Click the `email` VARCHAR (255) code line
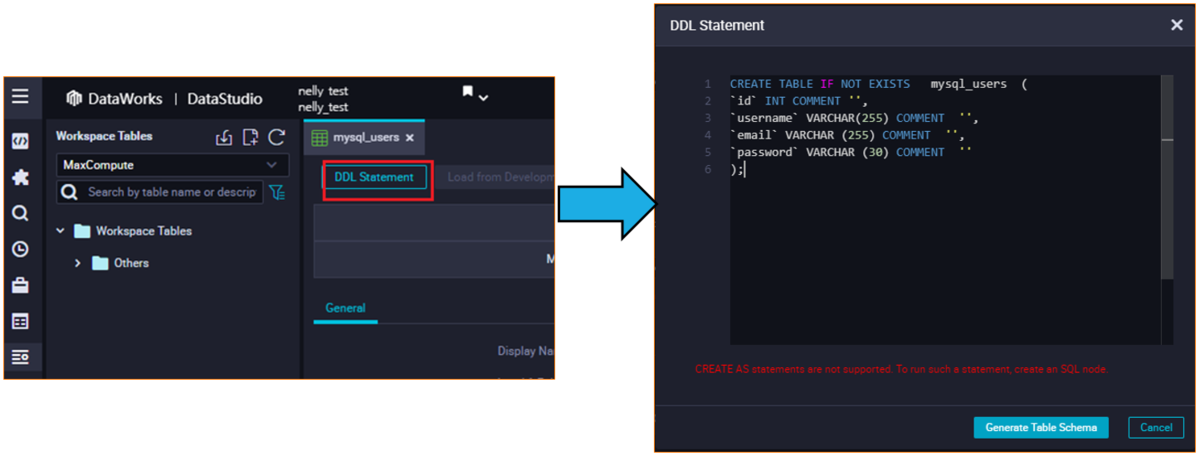Viewport: 1200px width, 456px height. (847, 135)
